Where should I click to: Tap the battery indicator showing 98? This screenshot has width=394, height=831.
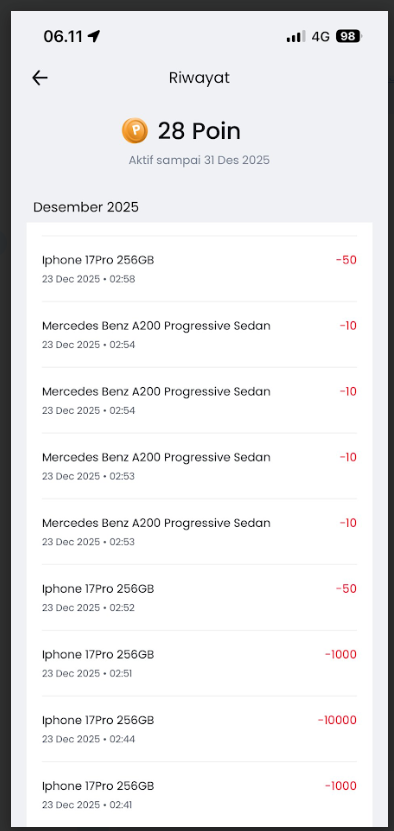[x=349, y=36]
